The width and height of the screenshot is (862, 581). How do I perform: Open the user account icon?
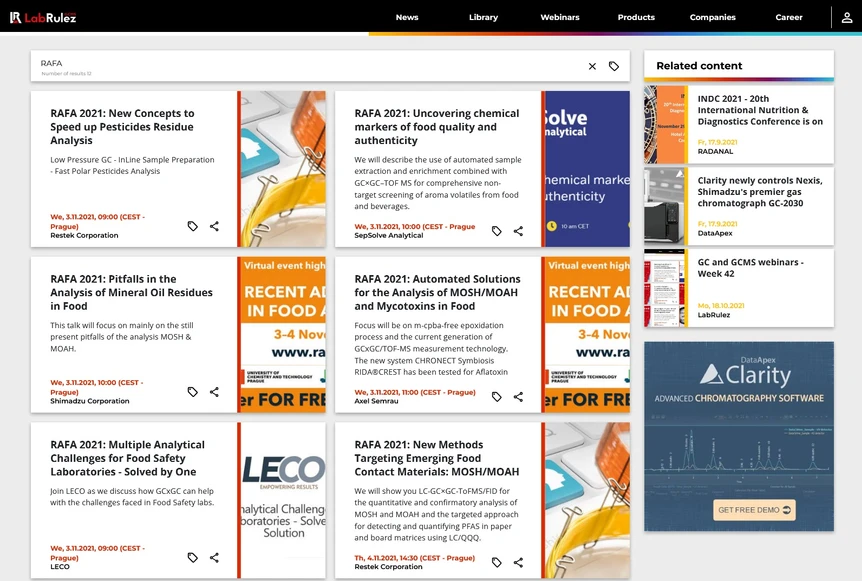click(847, 18)
